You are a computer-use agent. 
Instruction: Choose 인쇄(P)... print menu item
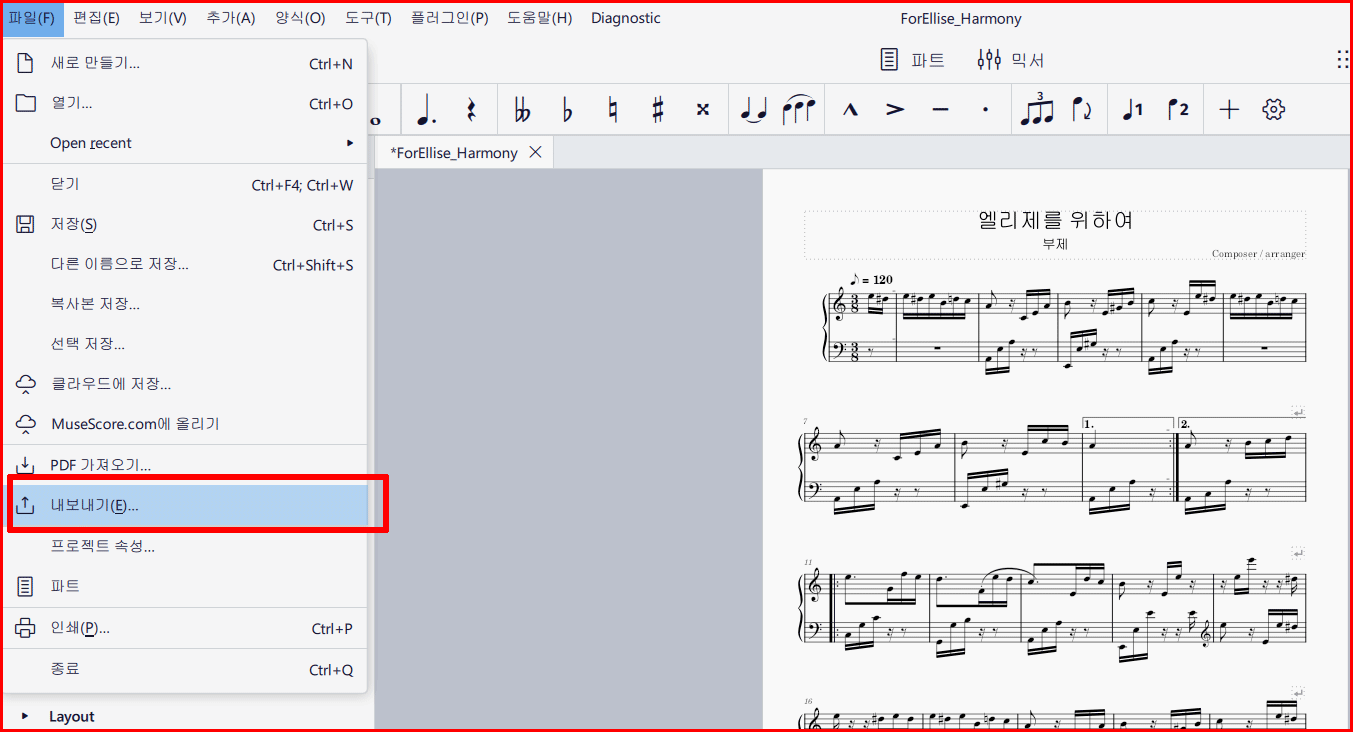185,628
